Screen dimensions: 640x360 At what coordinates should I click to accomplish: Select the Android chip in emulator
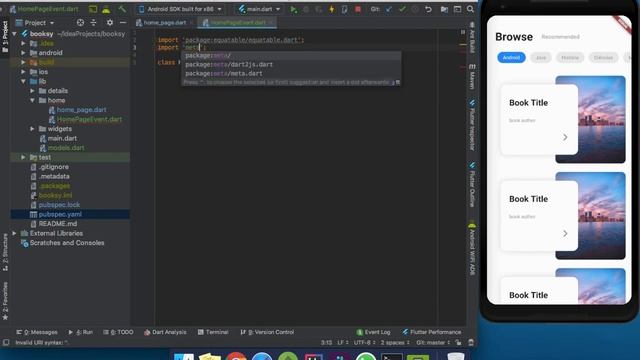click(511, 58)
